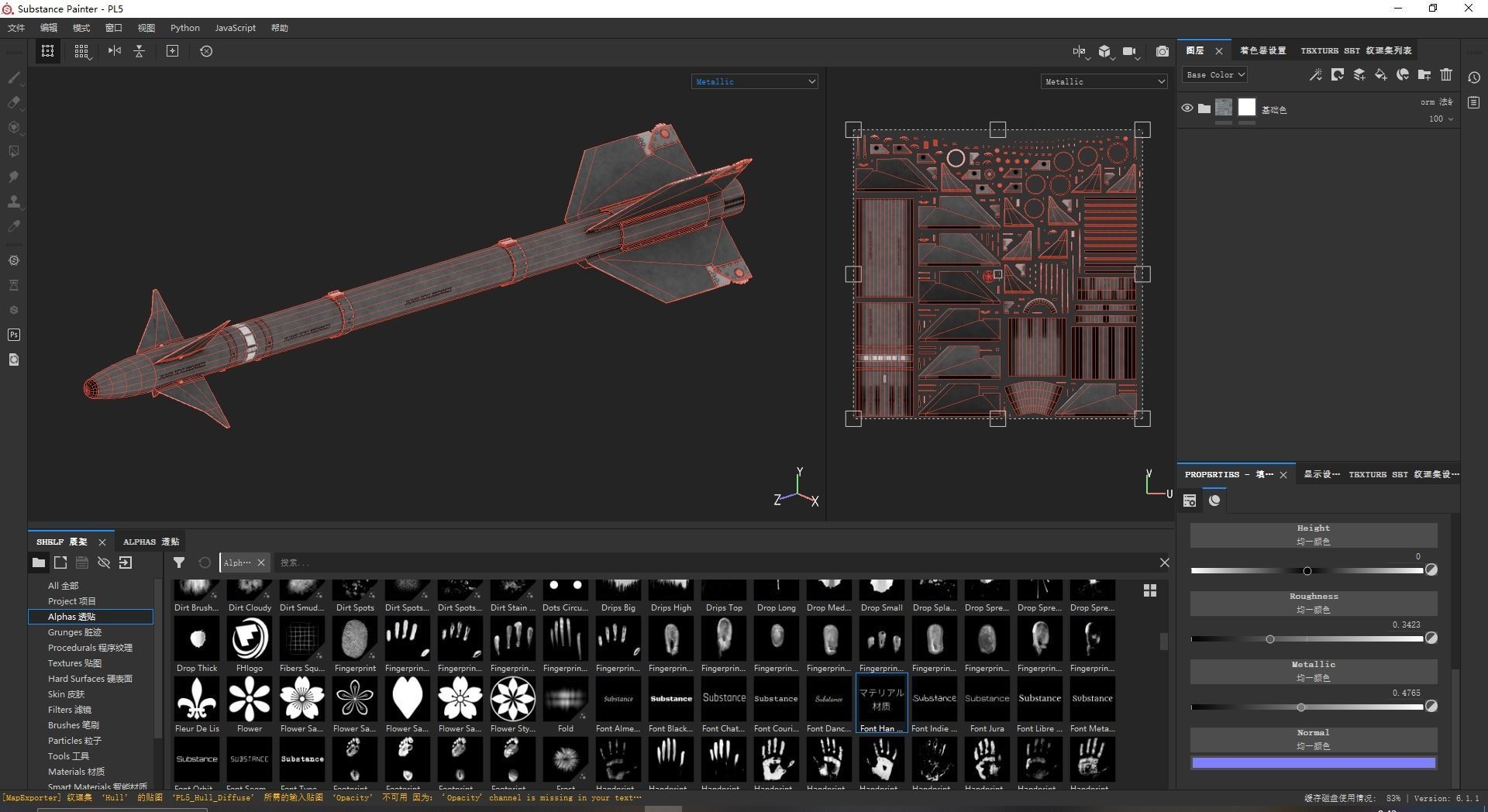
Task: Click the shelf search field
Action: [x=713, y=563]
